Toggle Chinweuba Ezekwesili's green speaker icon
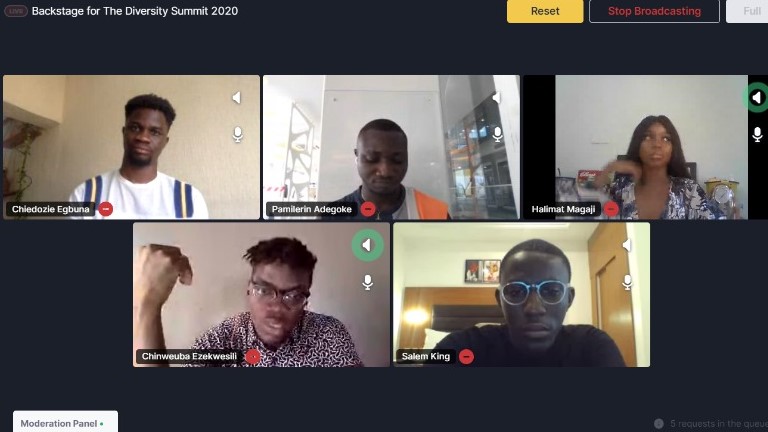The height and width of the screenshot is (432, 768). click(x=367, y=245)
